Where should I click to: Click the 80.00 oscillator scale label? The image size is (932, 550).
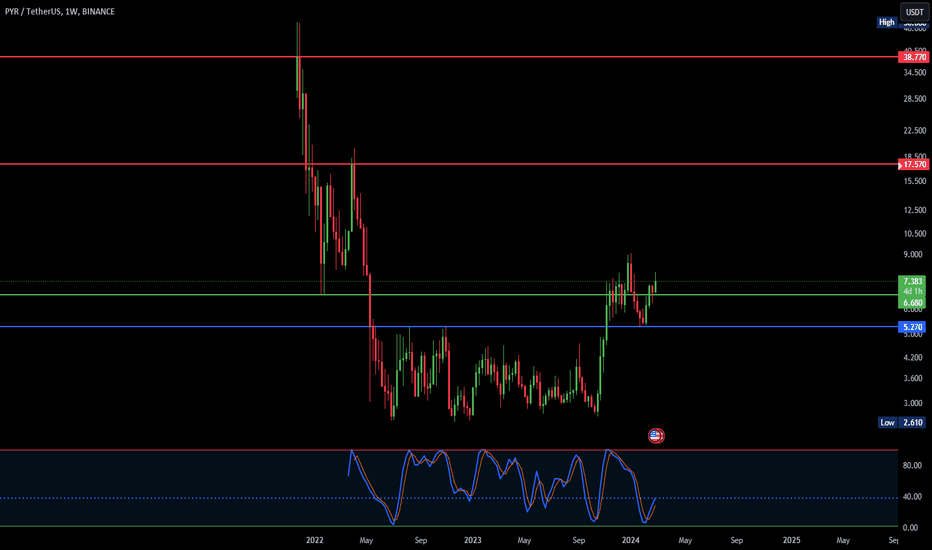(912, 466)
